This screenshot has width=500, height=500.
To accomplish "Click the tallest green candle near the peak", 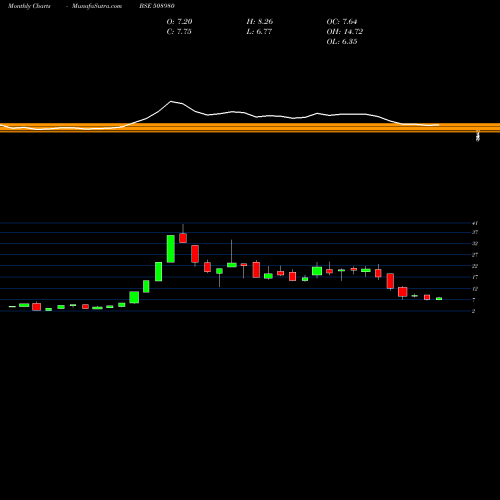I will (171, 249).
